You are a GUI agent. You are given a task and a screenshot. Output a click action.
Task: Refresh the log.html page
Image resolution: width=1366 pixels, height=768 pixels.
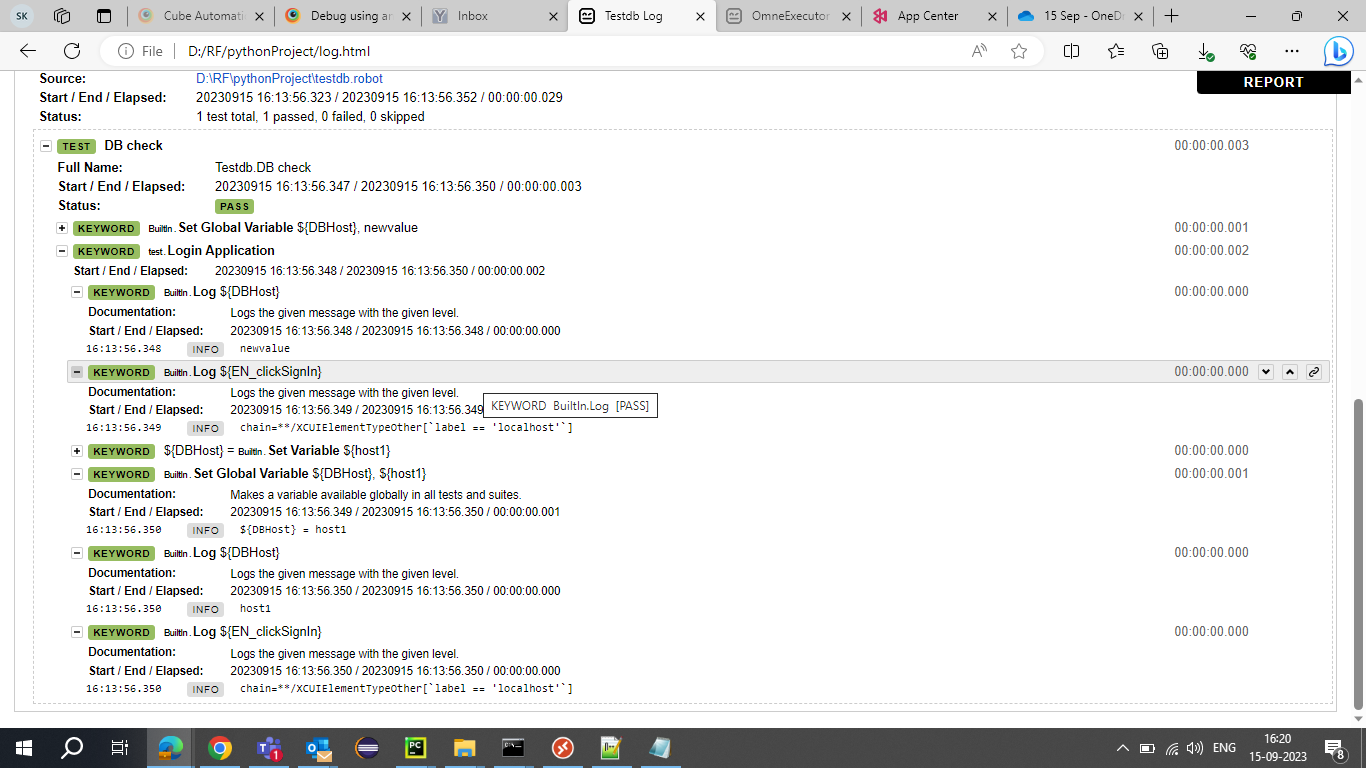point(70,51)
